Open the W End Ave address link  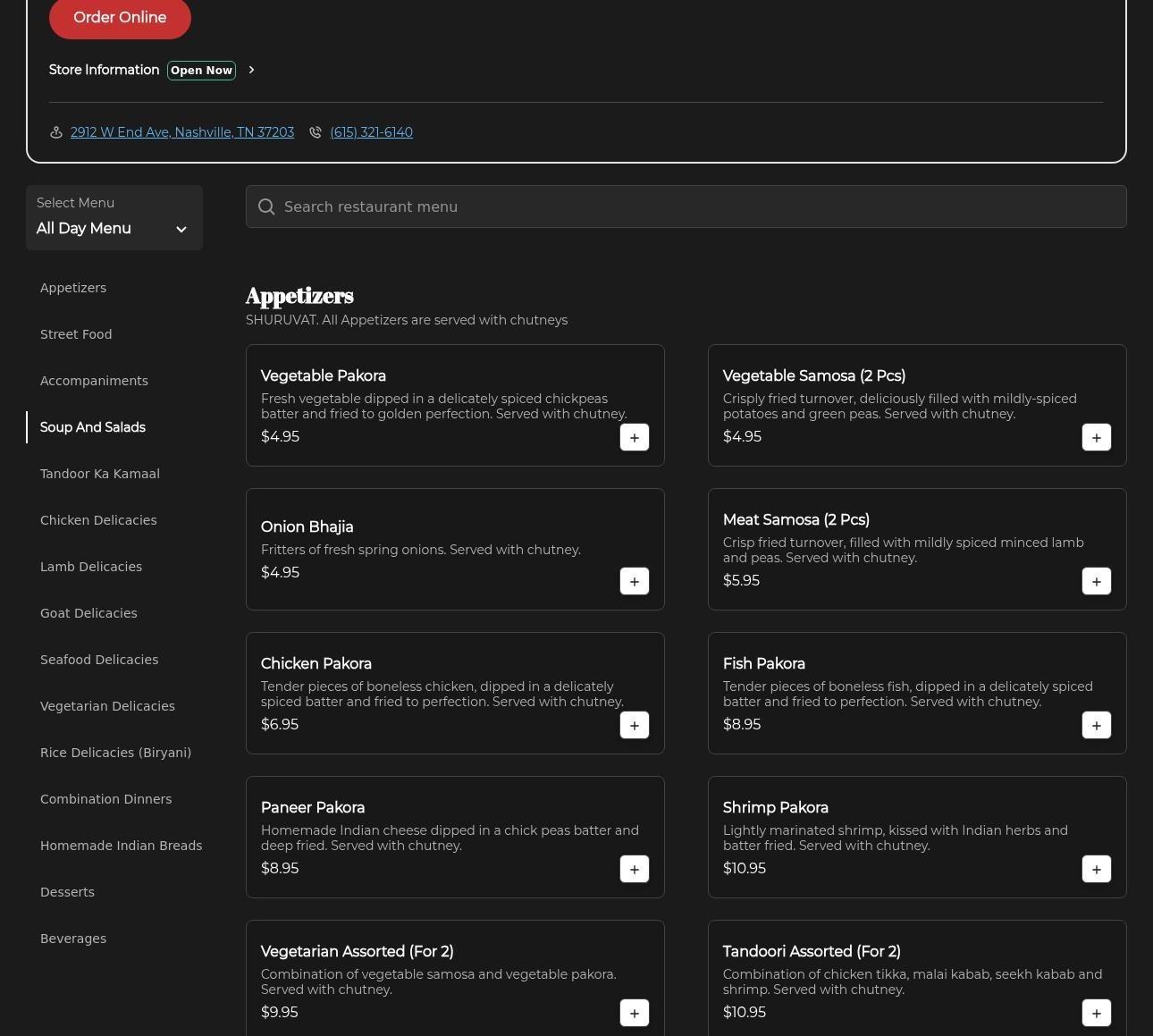182,132
